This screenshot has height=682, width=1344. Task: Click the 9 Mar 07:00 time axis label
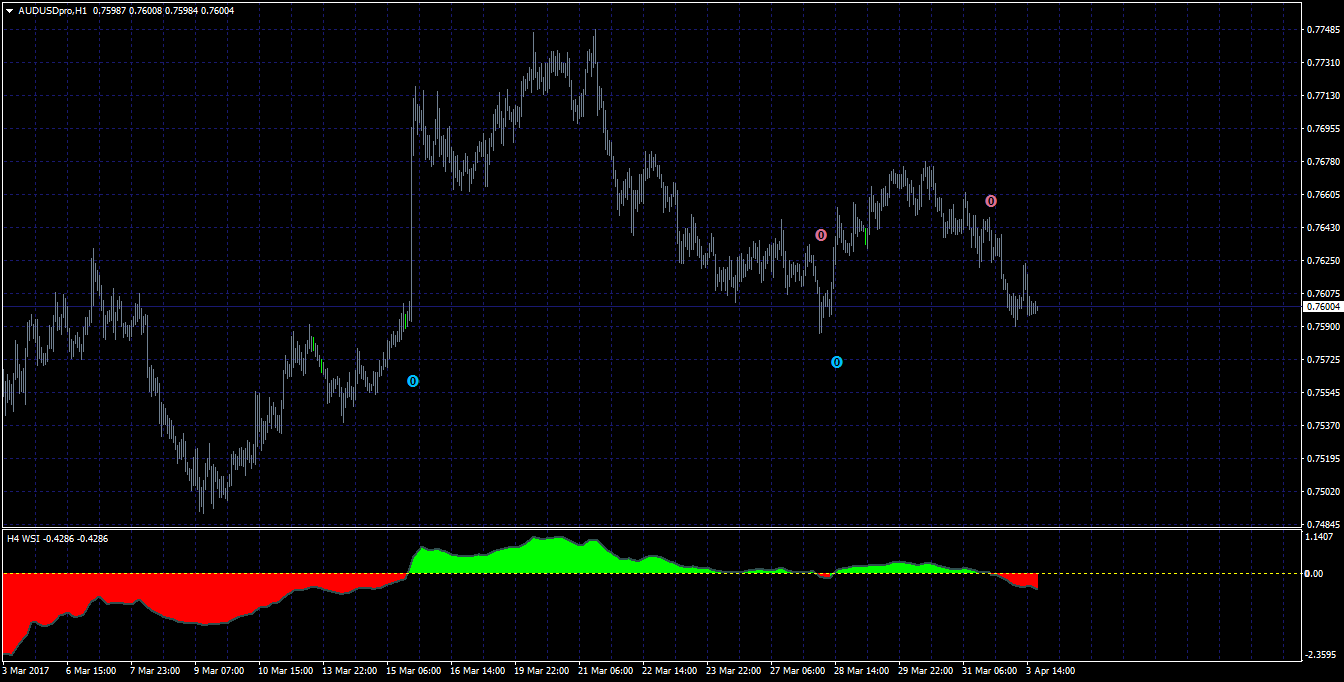tap(219, 671)
